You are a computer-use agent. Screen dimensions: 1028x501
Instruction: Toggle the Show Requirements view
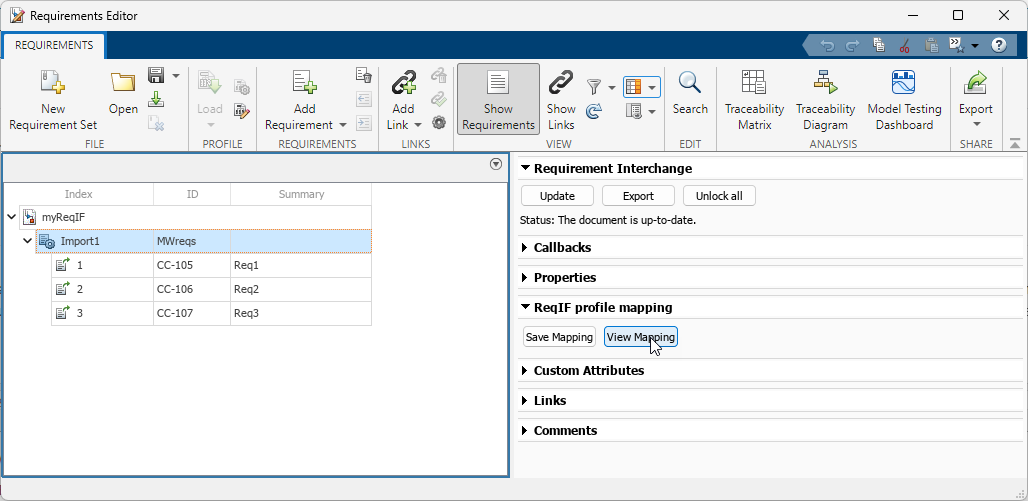coord(498,99)
